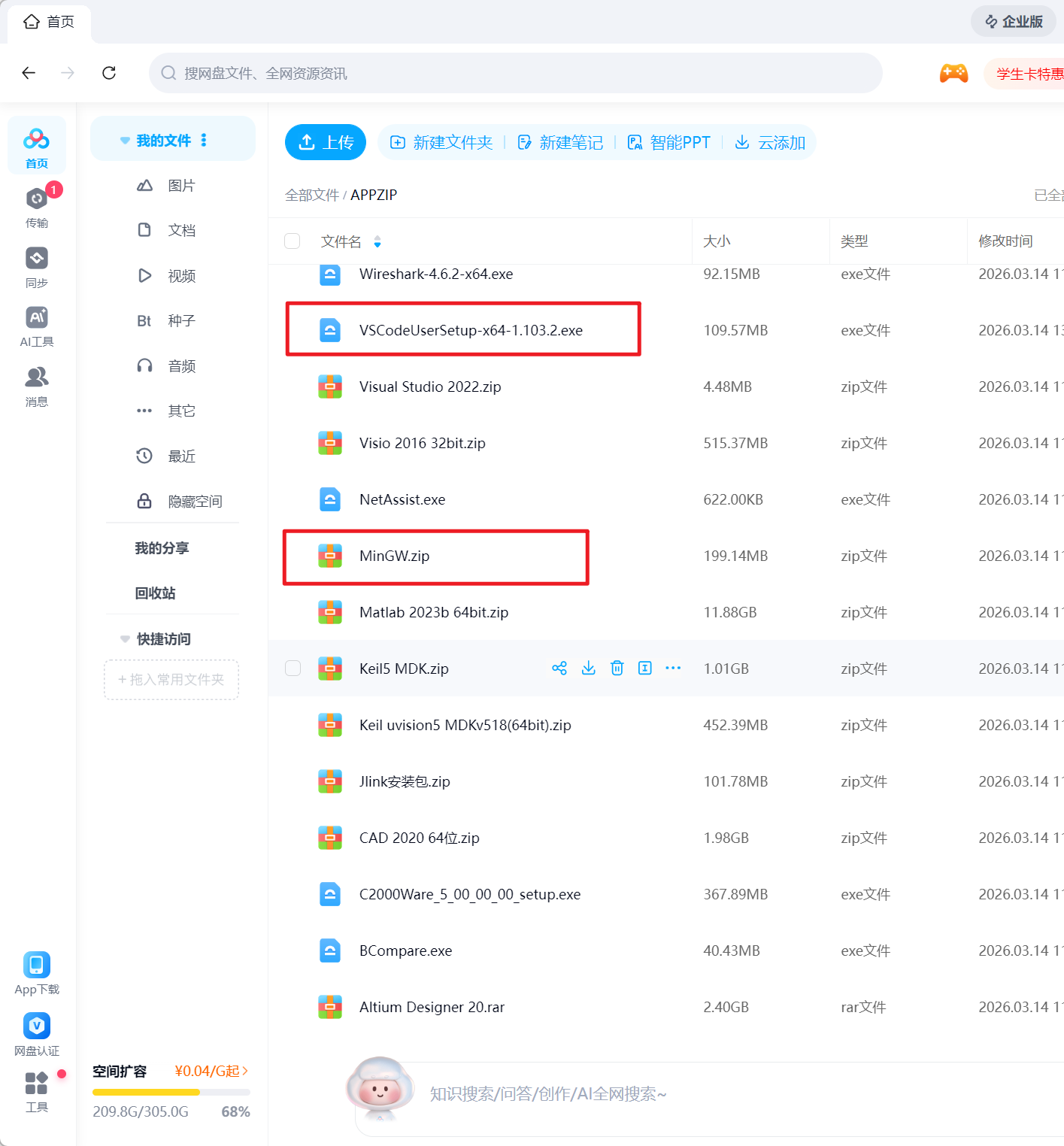This screenshot has height=1146, width=1064.
Task: Select Matlab 2023b 64bit.zip file name
Action: tap(434, 612)
